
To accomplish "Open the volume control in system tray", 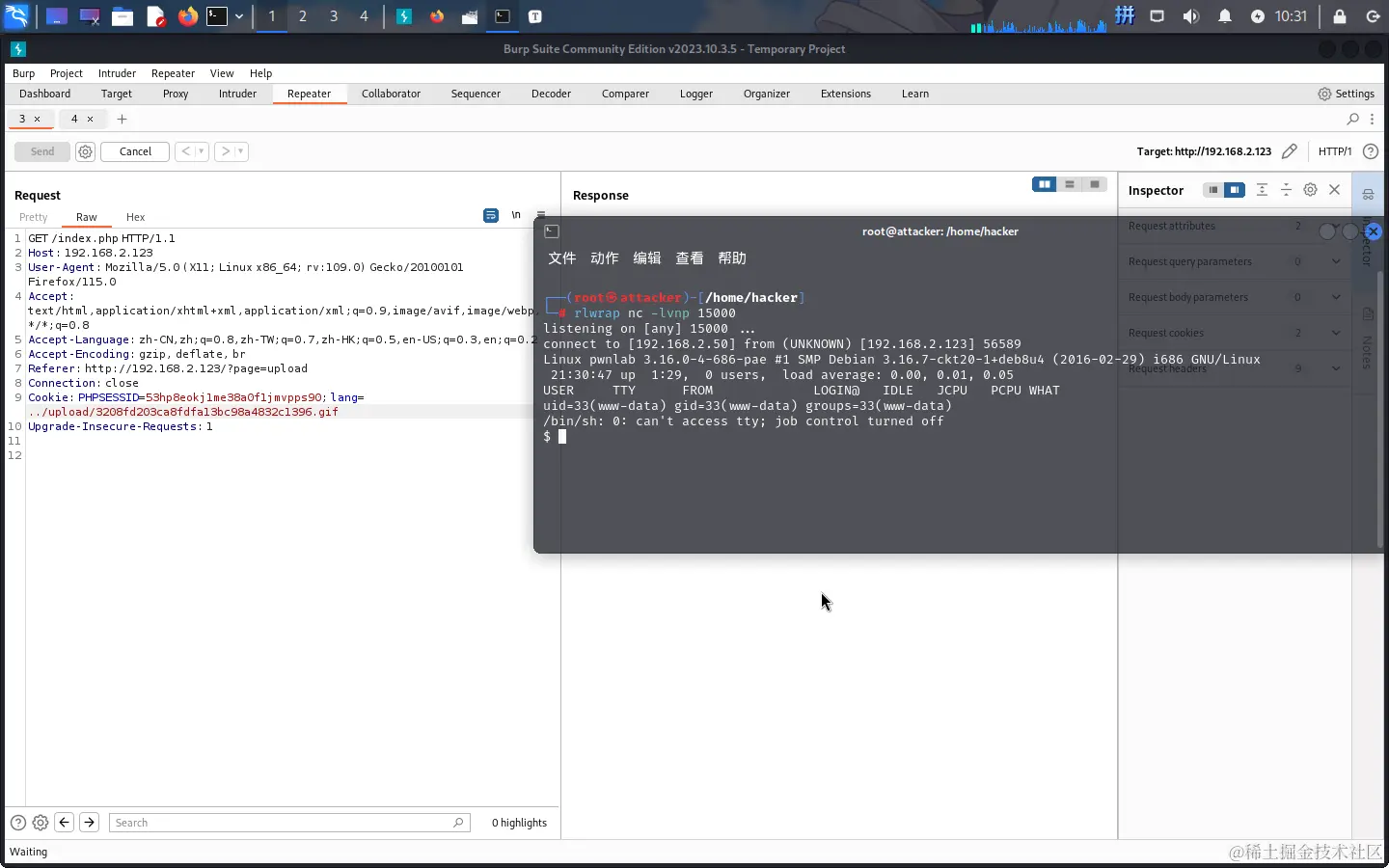I will 1191,16.
